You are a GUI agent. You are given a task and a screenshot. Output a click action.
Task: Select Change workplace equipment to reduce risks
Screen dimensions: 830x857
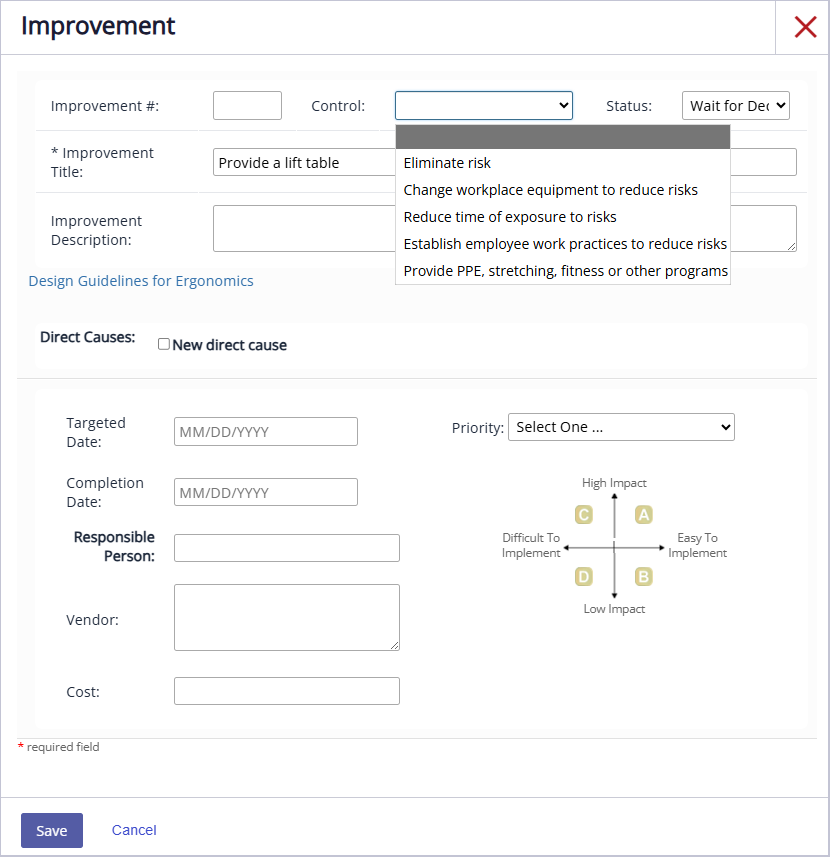click(x=550, y=190)
